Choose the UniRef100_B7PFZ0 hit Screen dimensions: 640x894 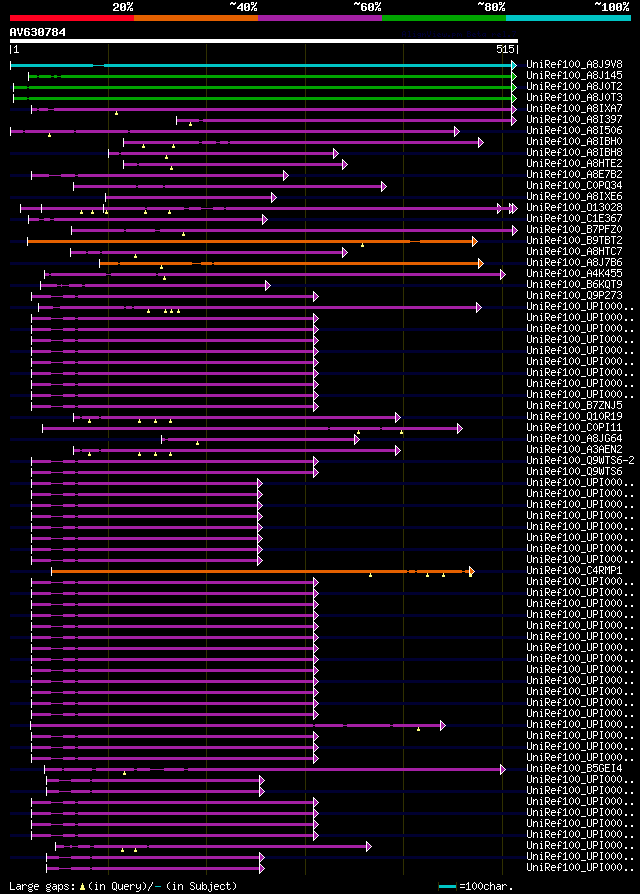click(x=574, y=230)
